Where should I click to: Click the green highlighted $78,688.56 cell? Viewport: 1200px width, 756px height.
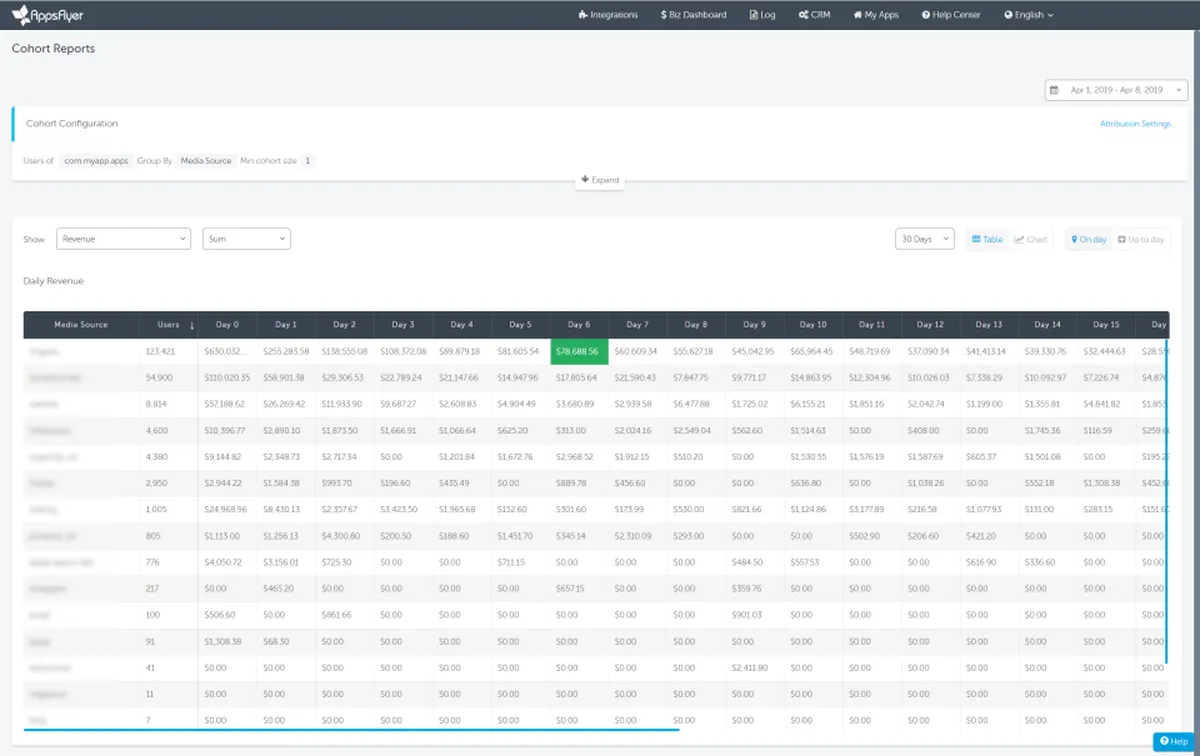click(580, 352)
